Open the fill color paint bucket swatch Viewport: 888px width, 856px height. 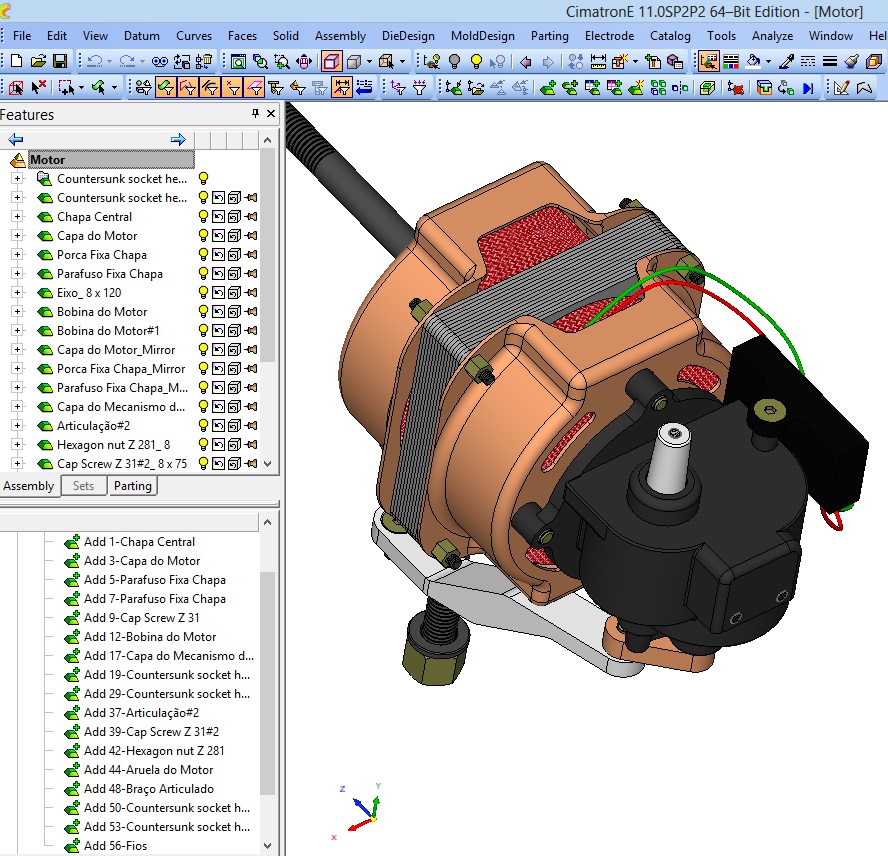(x=753, y=61)
